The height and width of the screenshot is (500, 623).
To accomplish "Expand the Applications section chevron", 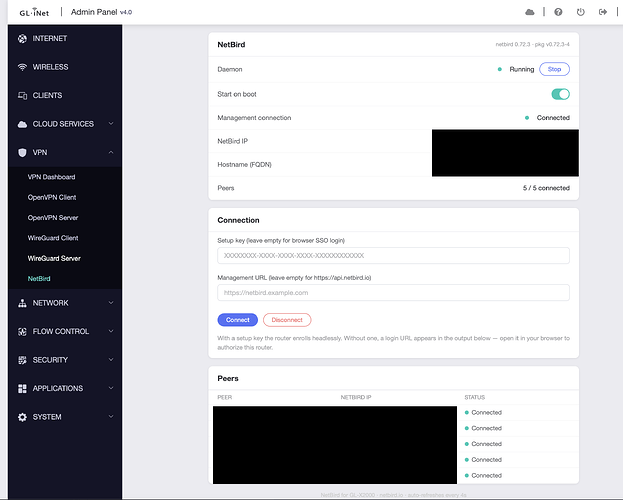I will (x=111, y=388).
